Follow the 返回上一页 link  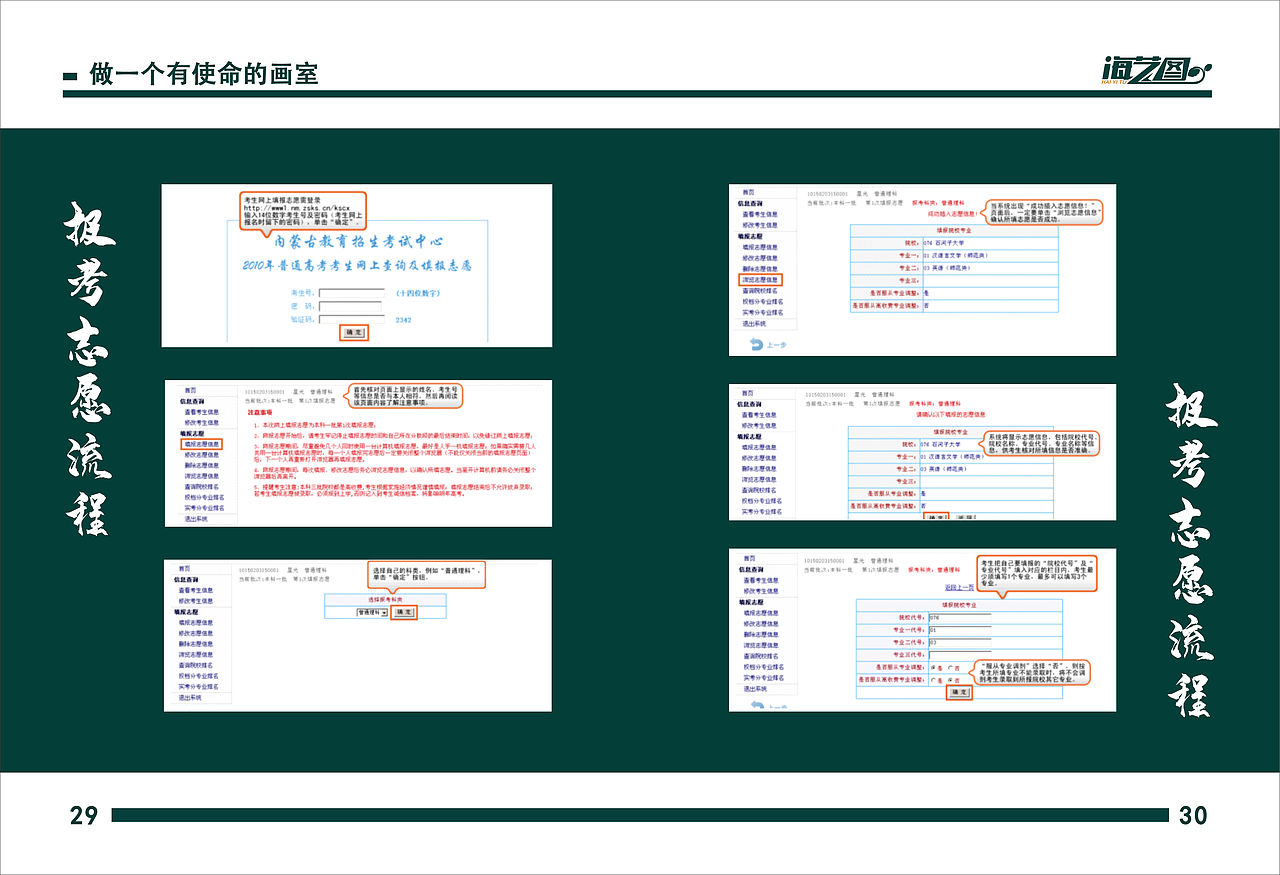[959, 587]
